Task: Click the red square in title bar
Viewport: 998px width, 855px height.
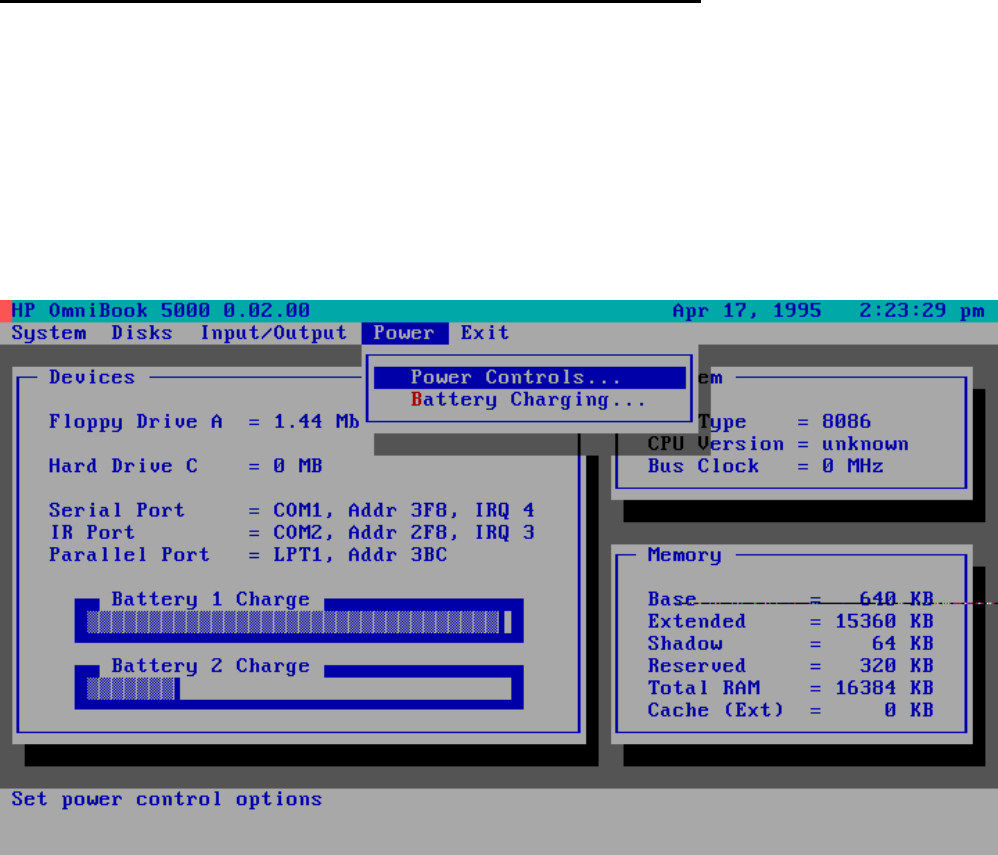Action: coord(6,311)
